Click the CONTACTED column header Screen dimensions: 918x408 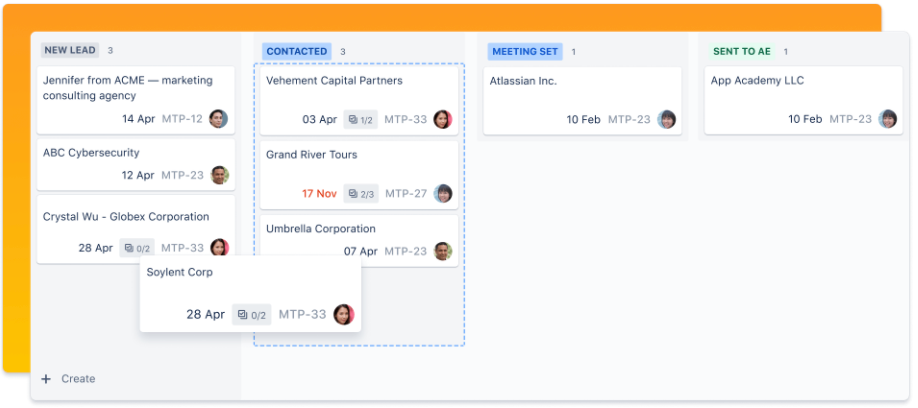297,51
